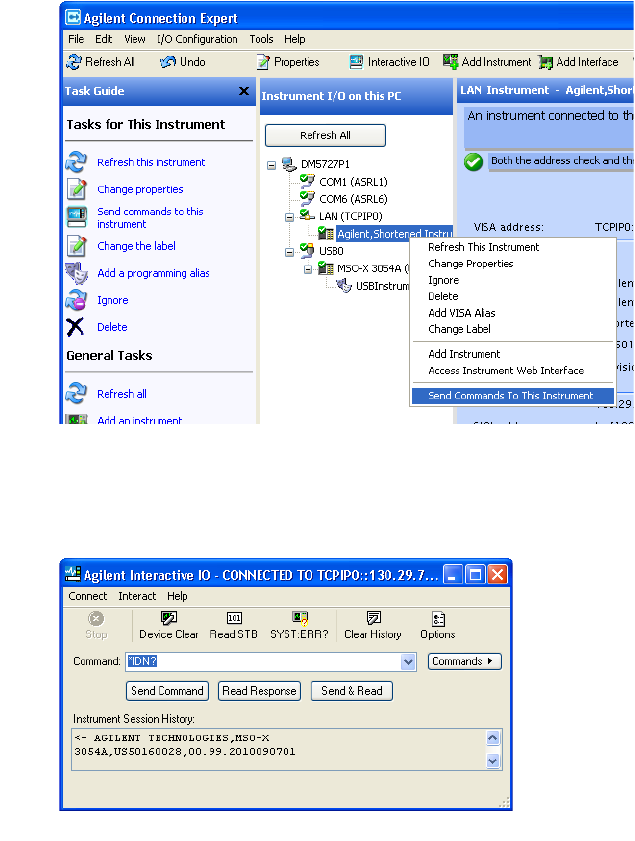Collapse the USB0 tree node
Image resolution: width=635 pixels, height=841 pixels.
tap(290, 252)
